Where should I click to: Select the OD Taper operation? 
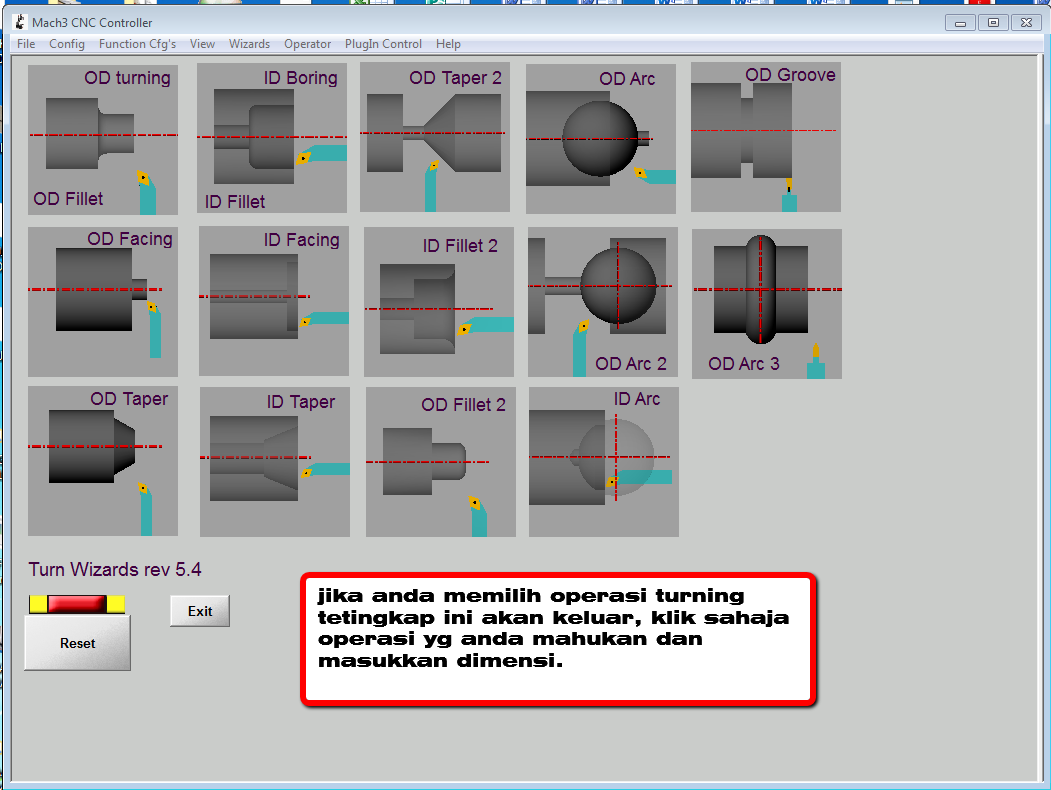(x=103, y=460)
